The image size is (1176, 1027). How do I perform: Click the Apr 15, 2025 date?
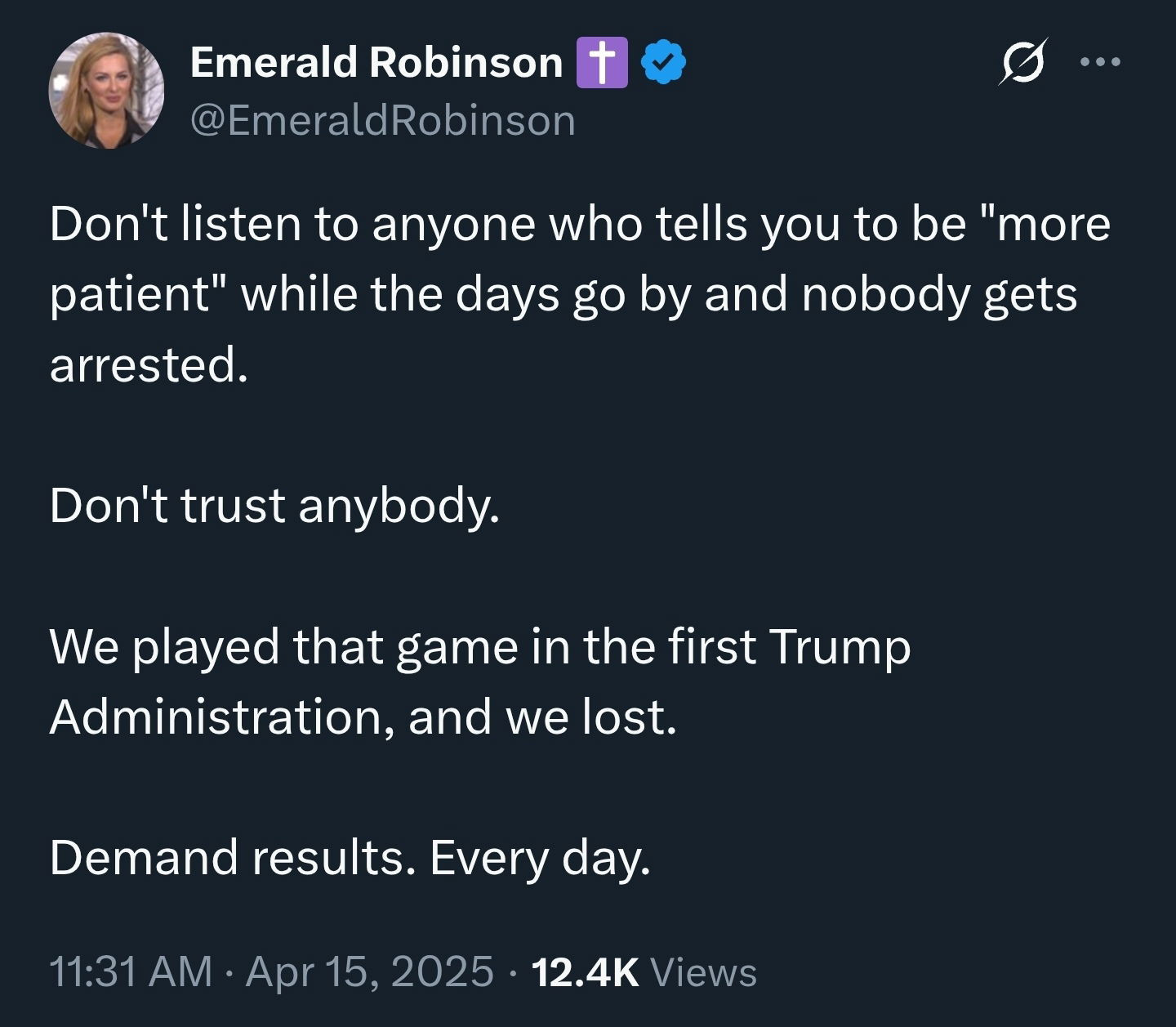click(x=369, y=972)
